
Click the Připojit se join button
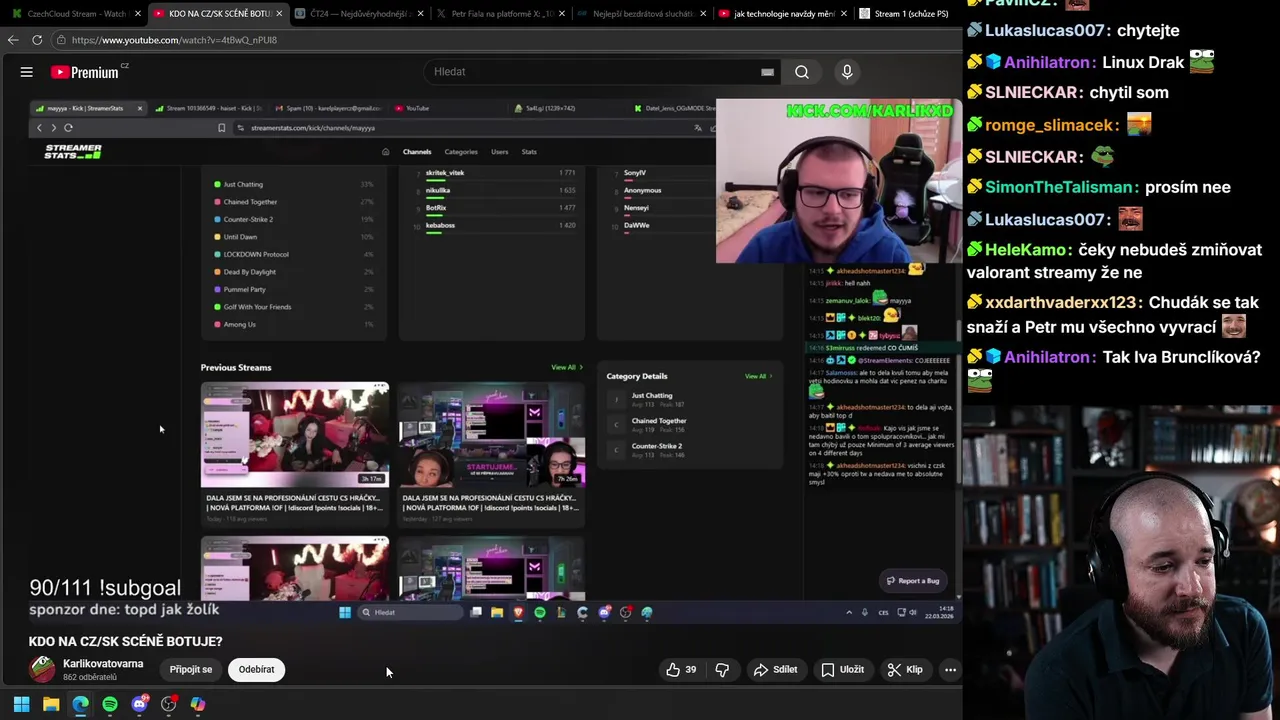tap(191, 670)
